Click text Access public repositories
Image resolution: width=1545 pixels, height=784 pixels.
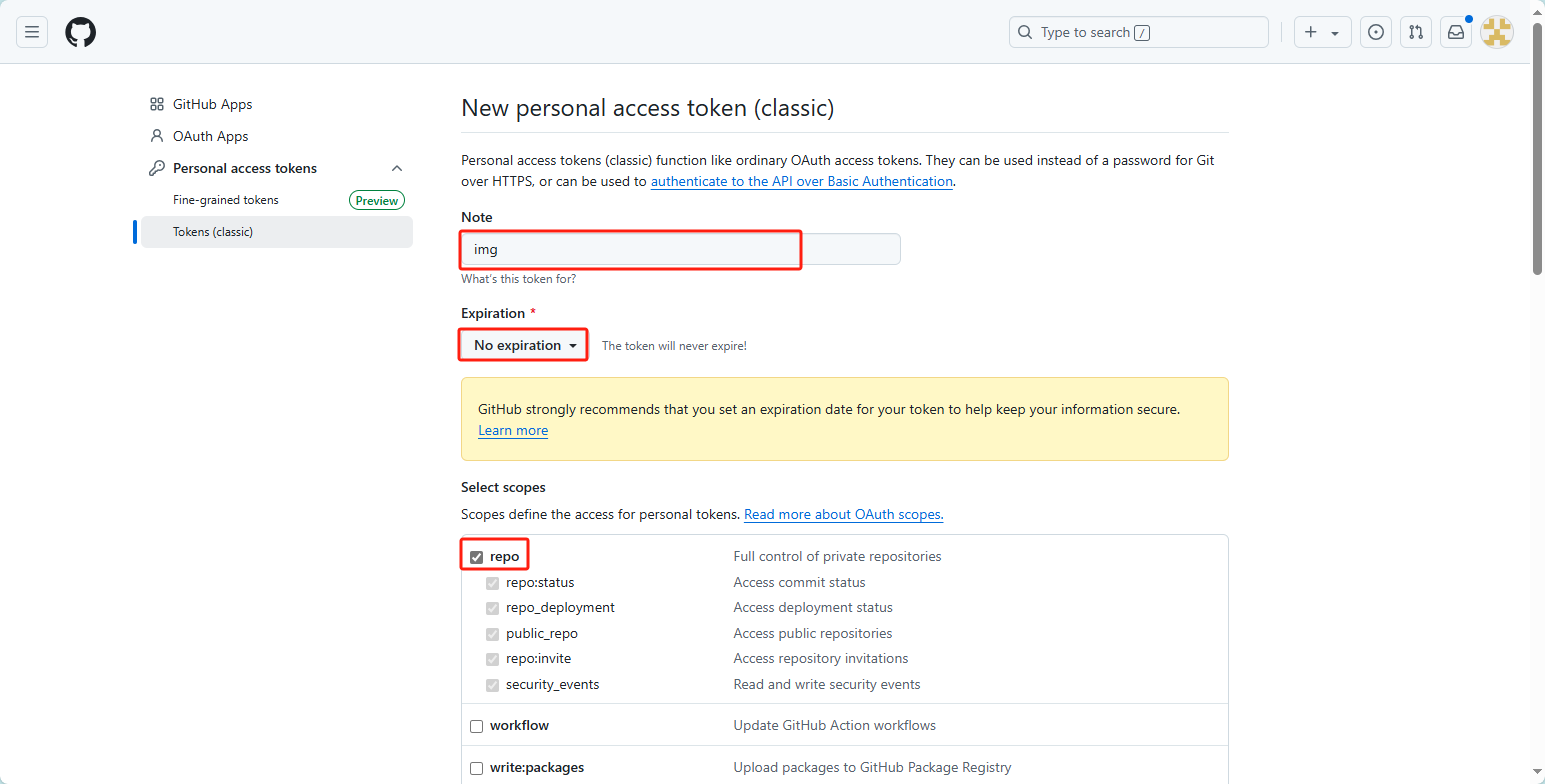(813, 633)
